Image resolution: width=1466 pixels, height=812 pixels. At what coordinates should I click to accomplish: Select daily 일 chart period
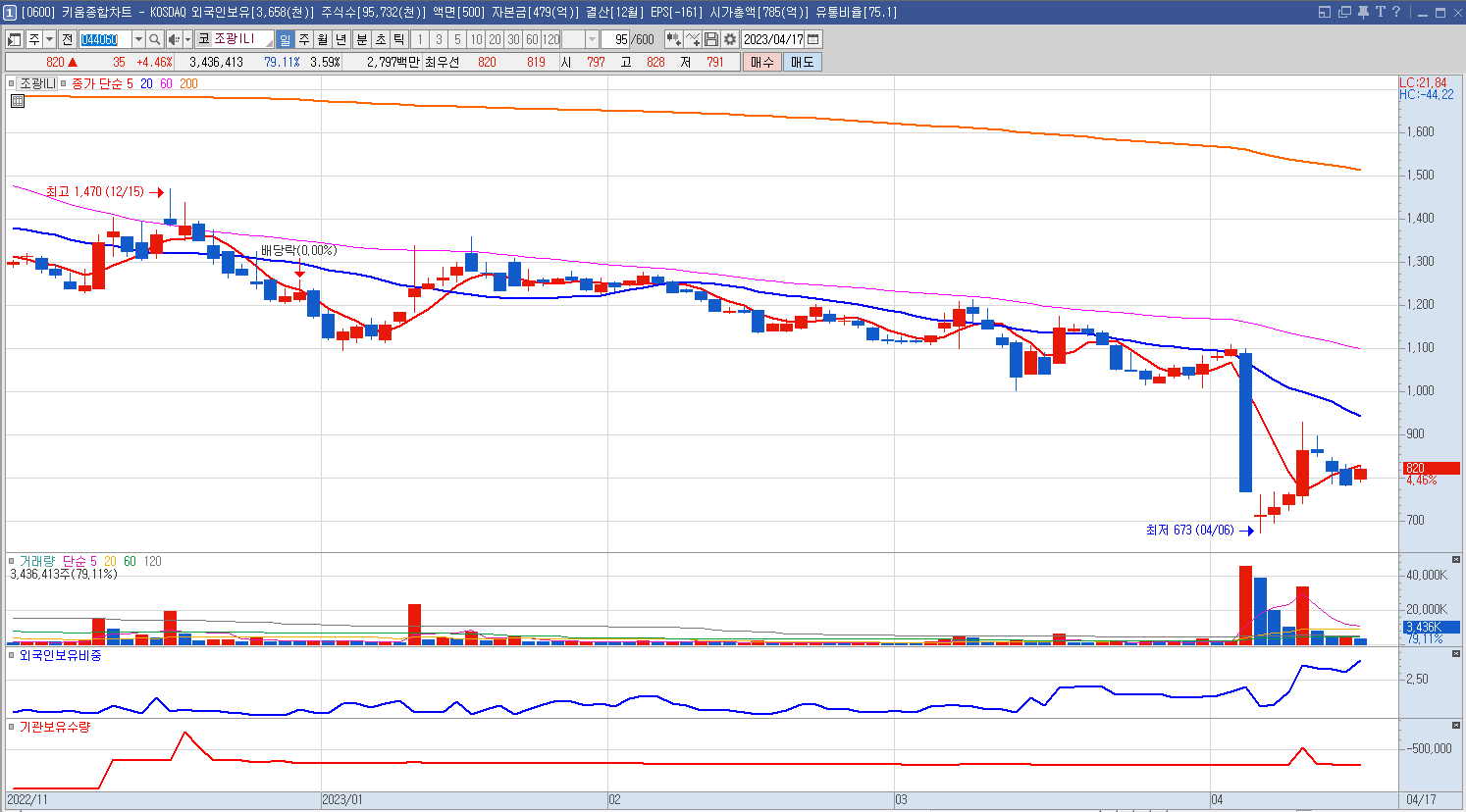point(285,39)
